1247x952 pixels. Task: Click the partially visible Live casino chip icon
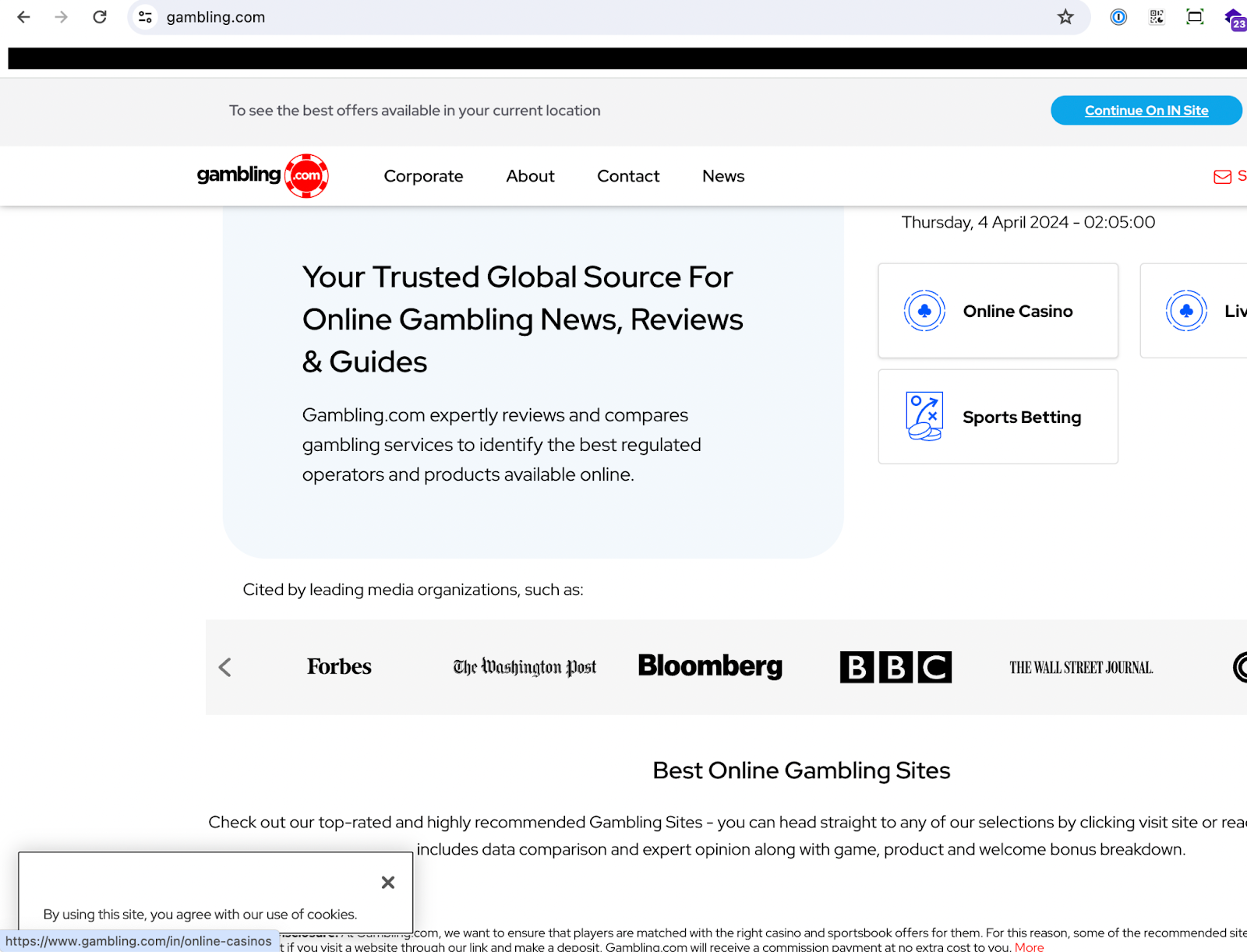point(1186,311)
